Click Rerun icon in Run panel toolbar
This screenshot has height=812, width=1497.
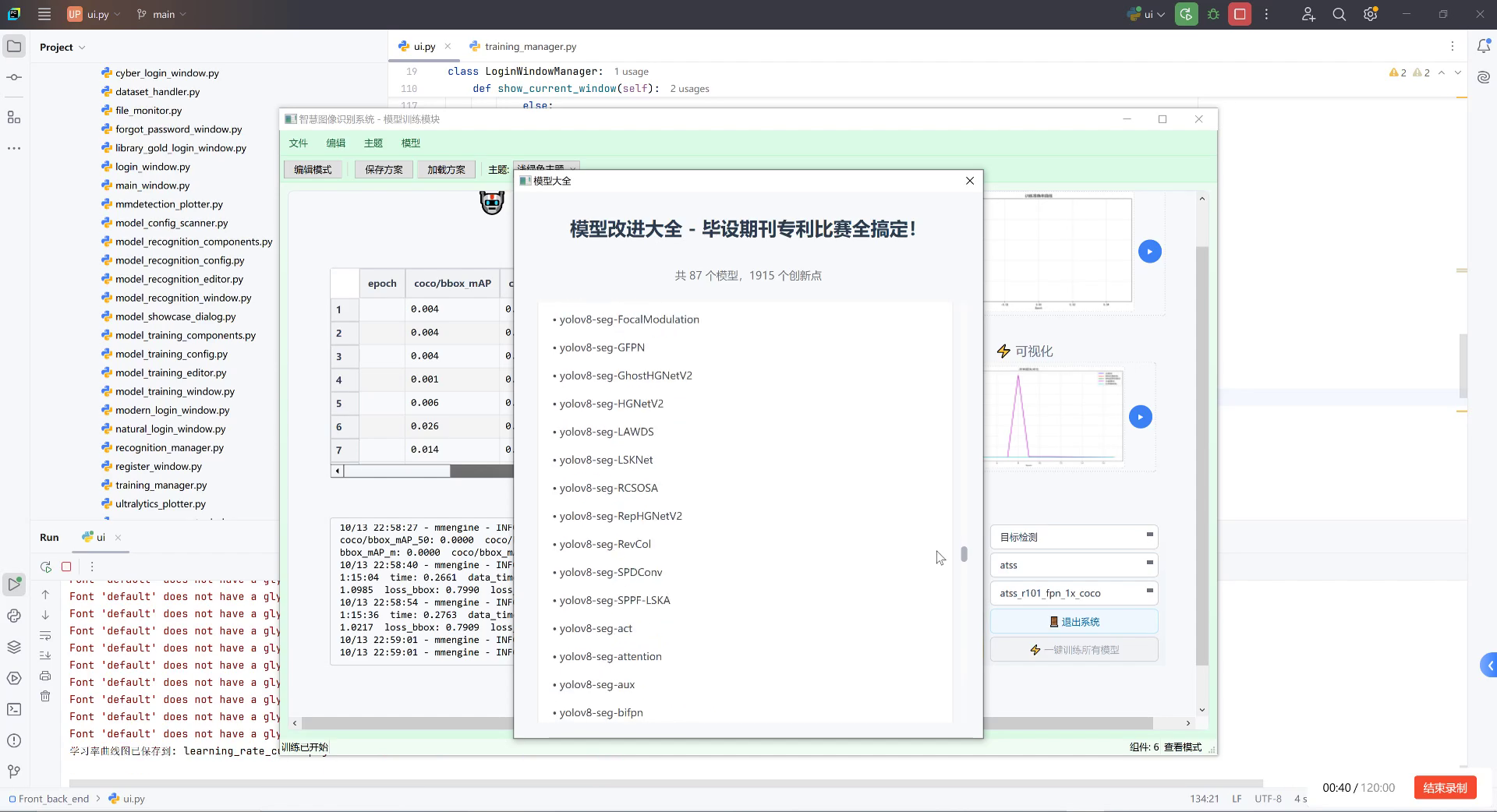point(46,567)
